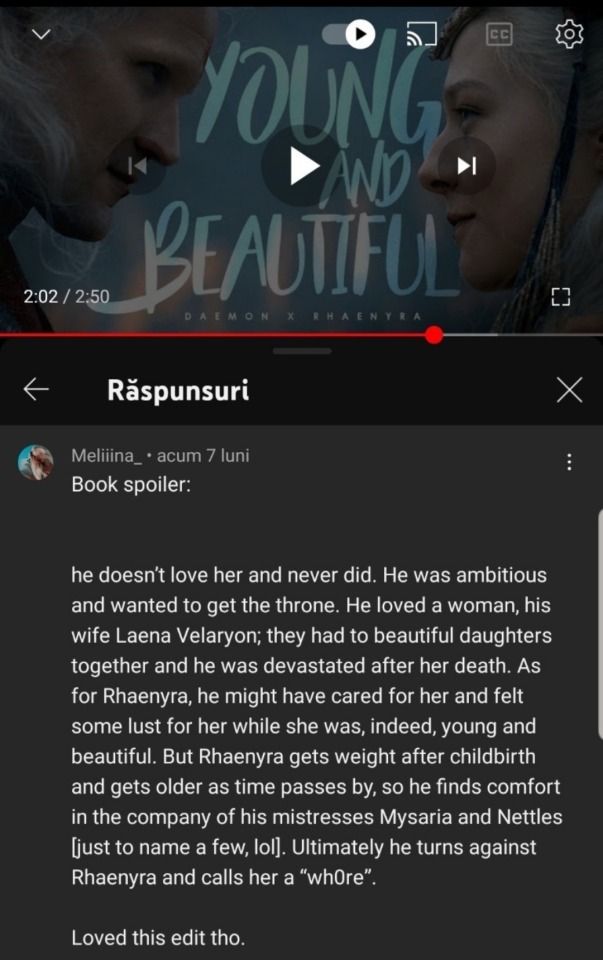603x960 pixels.
Task: Open Meliiina_ profile avatar
Action: [x=36, y=462]
